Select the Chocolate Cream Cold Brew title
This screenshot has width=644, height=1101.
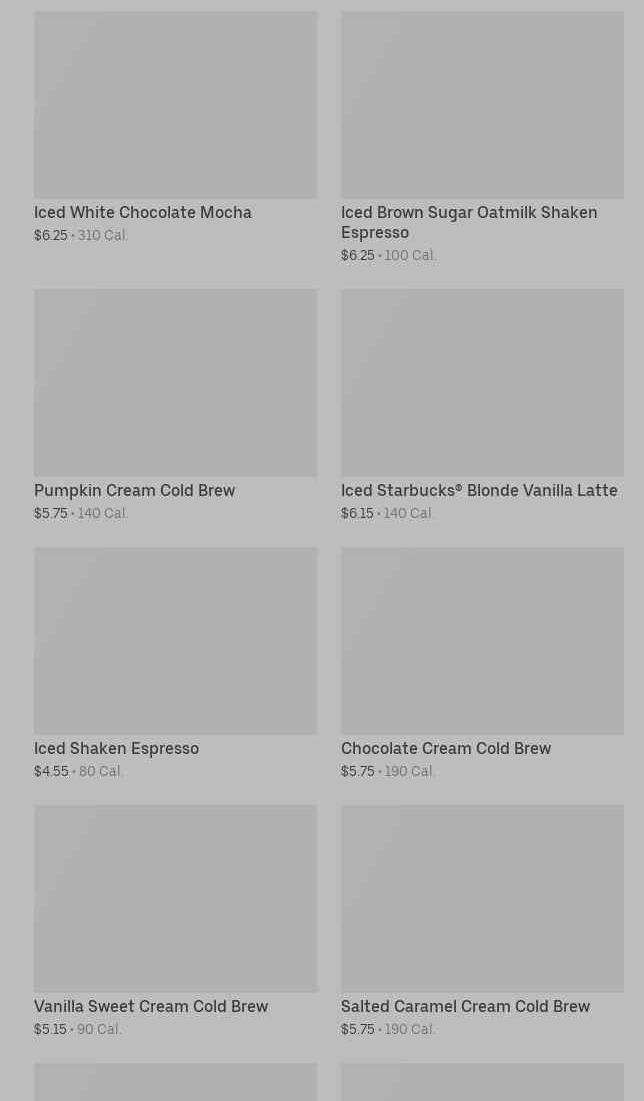(446, 749)
